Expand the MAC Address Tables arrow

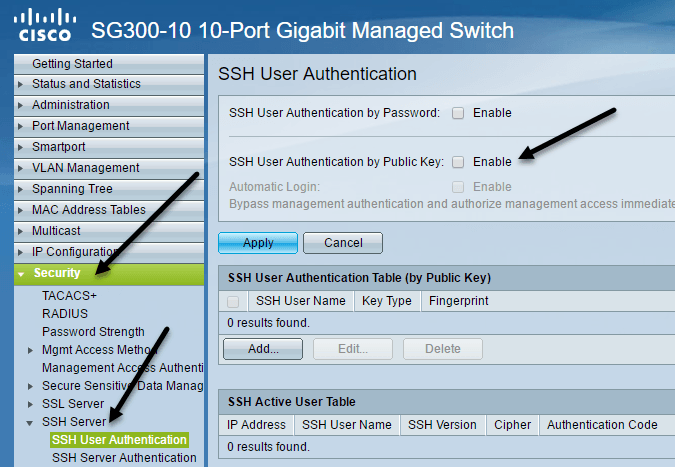tap(20, 210)
